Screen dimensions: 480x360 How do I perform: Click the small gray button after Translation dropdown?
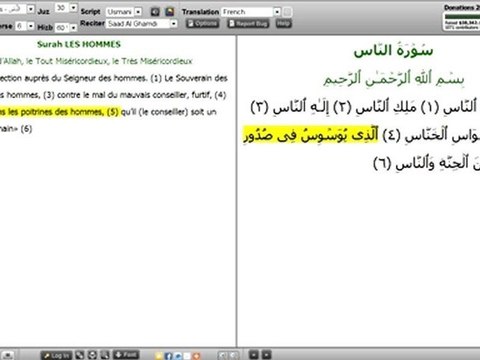pos(287,12)
